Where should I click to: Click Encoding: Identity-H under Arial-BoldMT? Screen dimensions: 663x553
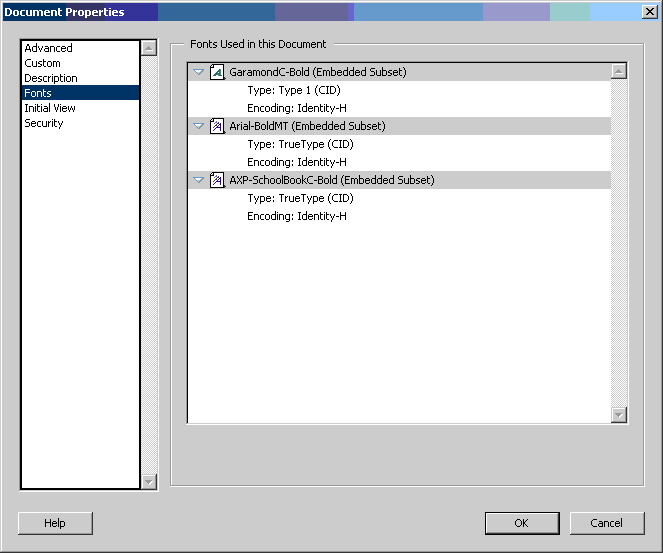click(x=297, y=162)
